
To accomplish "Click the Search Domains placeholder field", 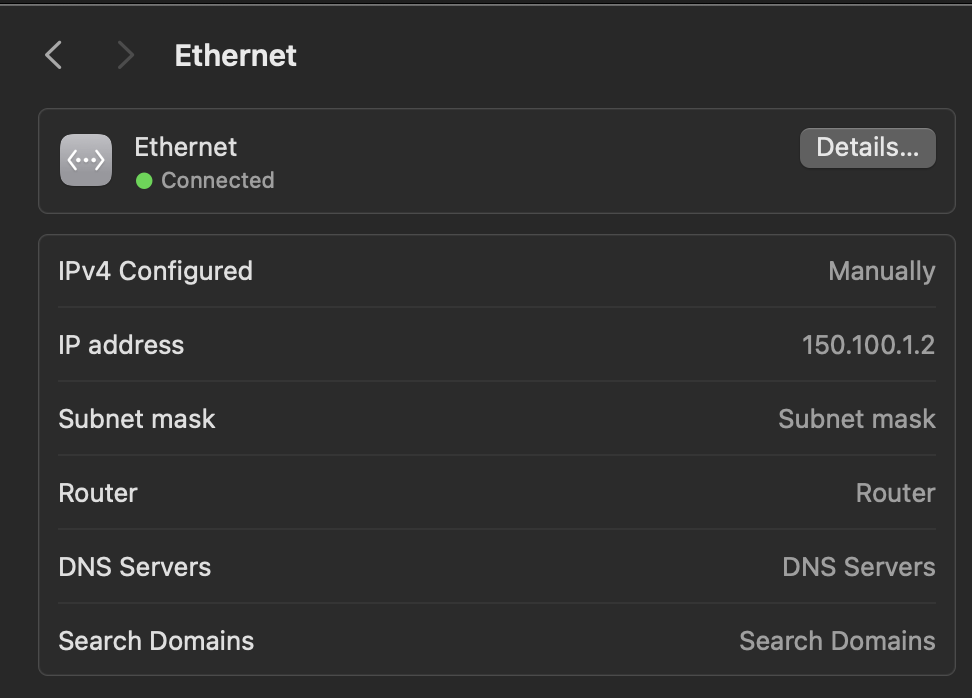I will click(837, 640).
